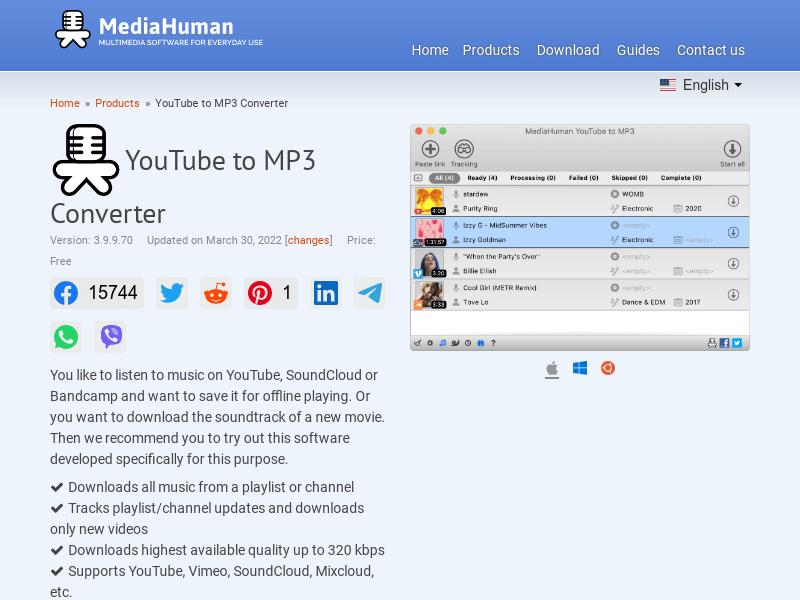800x600 pixels.
Task: Click download arrow for Izzy G track
Action: pos(733,232)
